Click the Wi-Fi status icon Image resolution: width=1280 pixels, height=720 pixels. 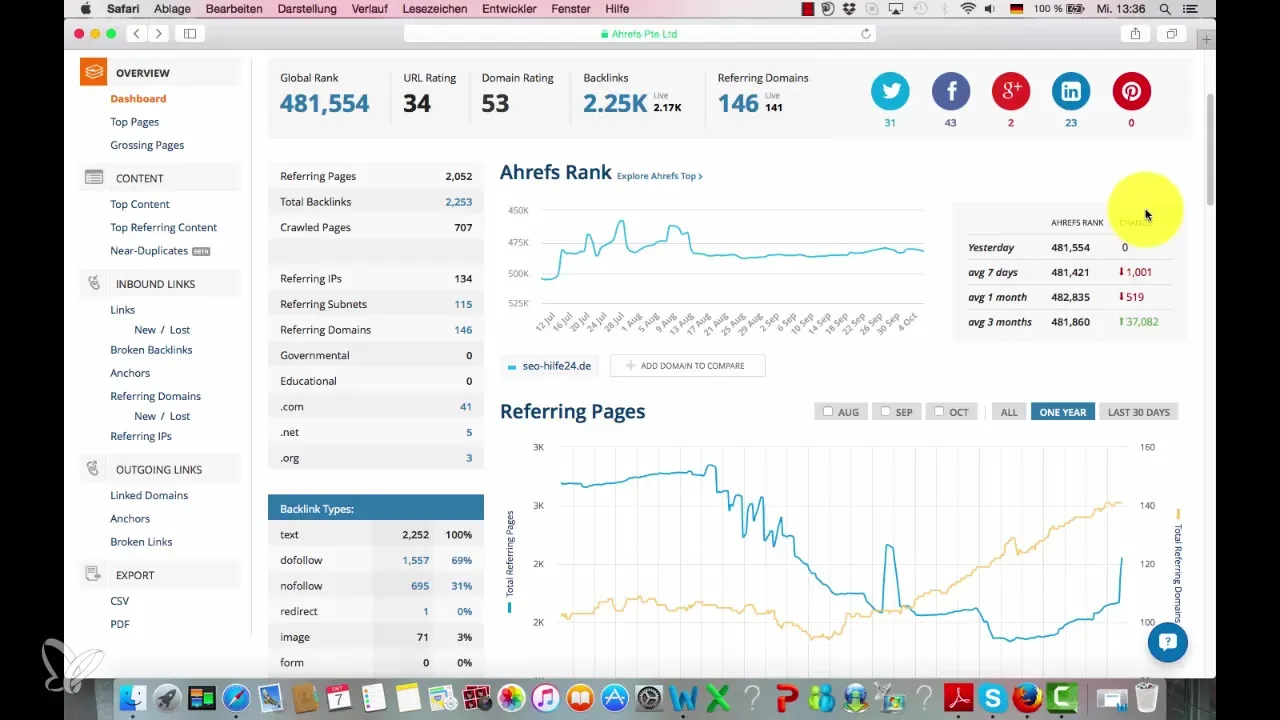(968, 9)
